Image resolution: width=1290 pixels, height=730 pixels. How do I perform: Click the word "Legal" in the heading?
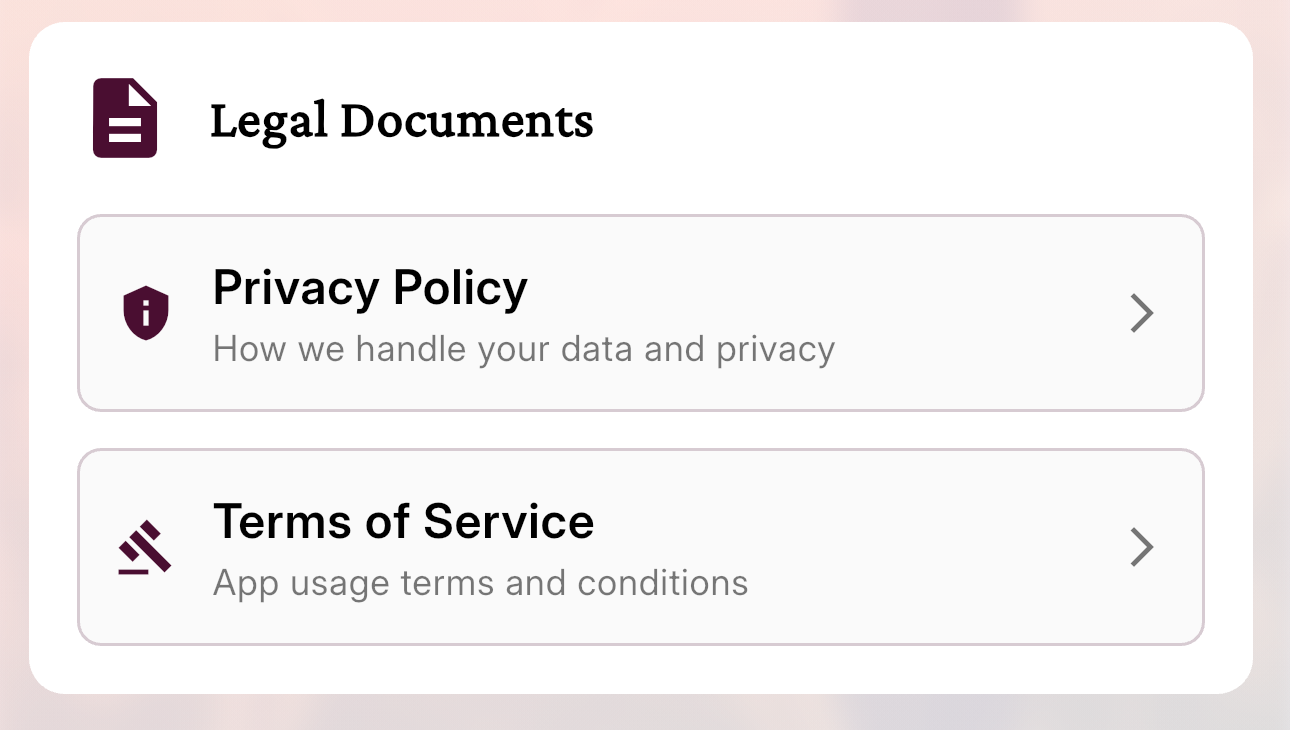268,121
